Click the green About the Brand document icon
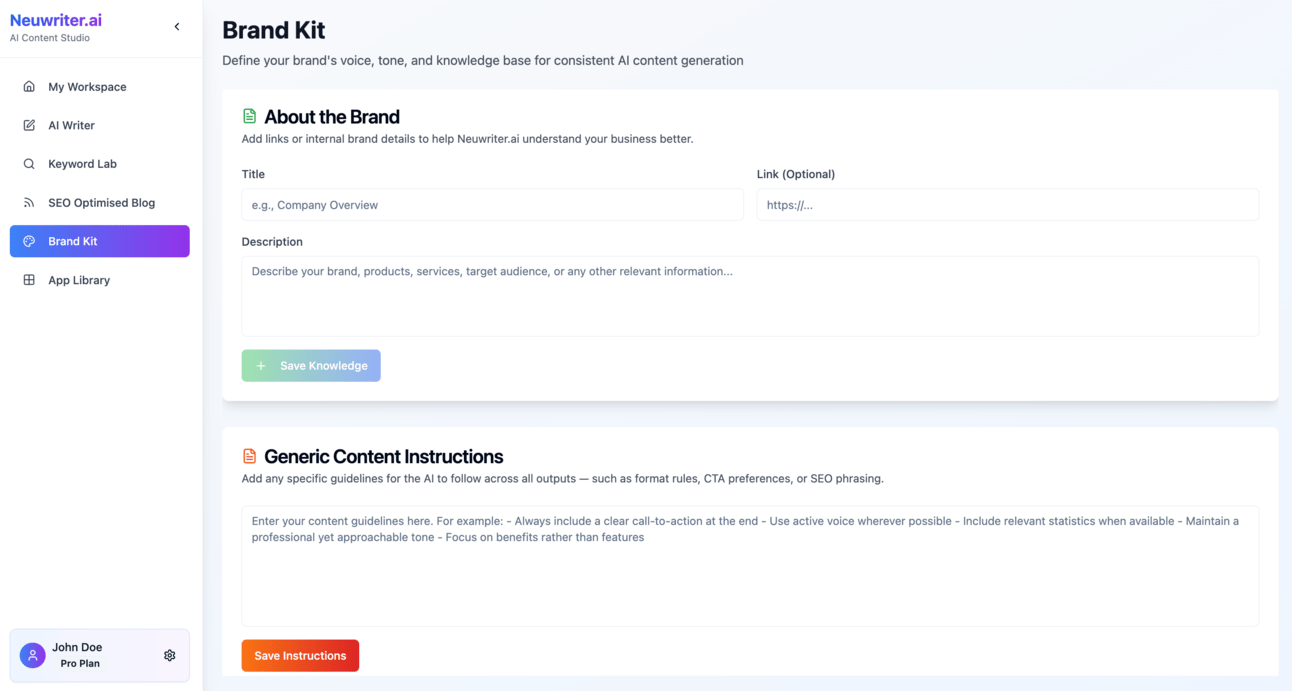1292x691 pixels. click(249, 116)
